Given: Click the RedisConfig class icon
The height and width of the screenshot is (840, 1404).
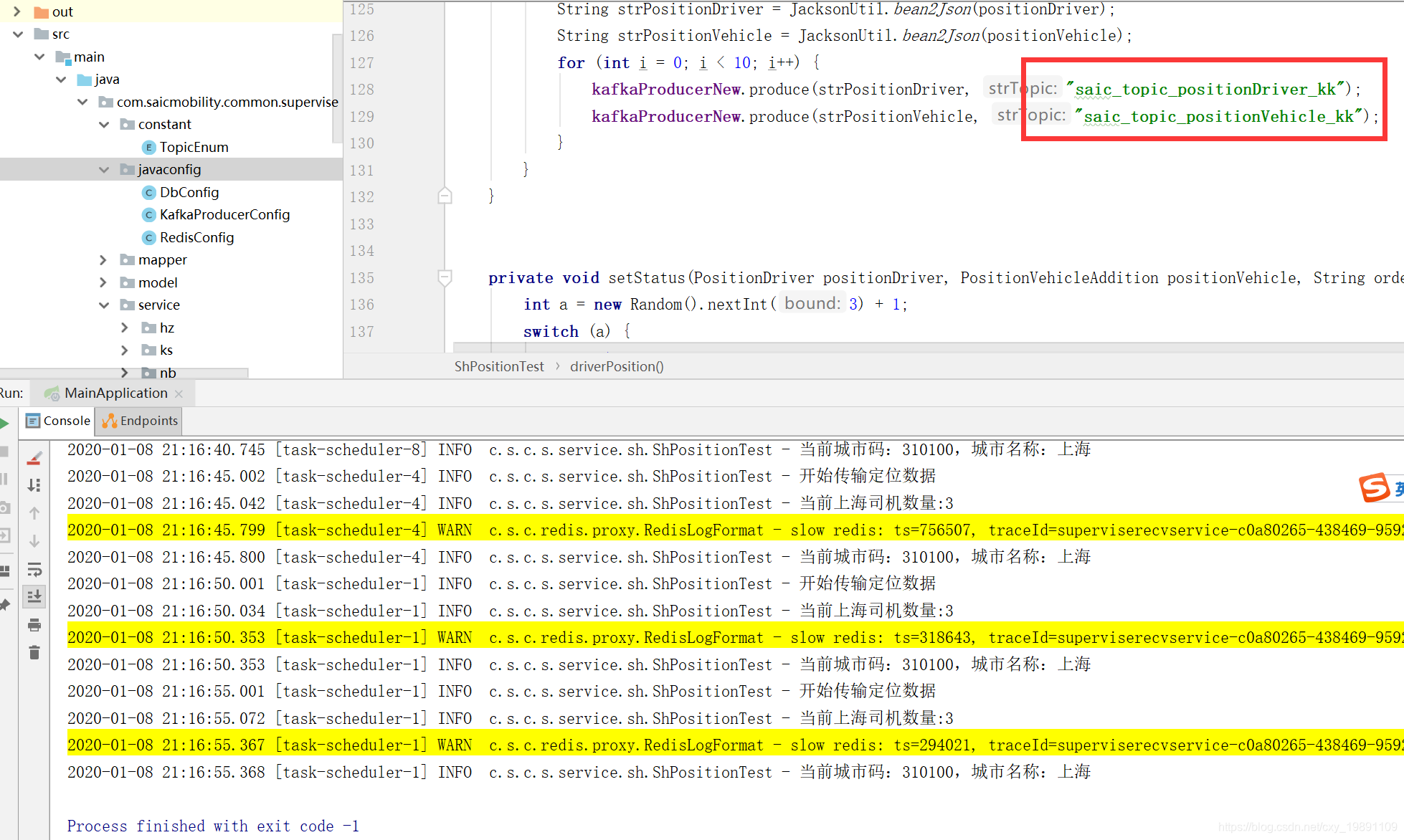Looking at the screenshot, I should (x=149, y=238).
